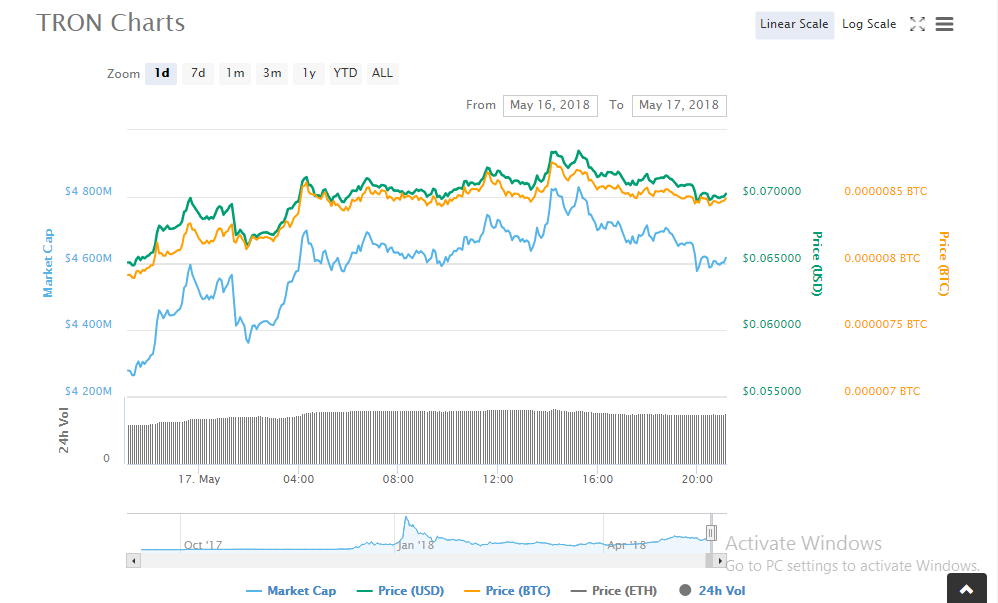Screen dimensions: 998x603
Task: Set zoom range to 7d
Action: 198,73
